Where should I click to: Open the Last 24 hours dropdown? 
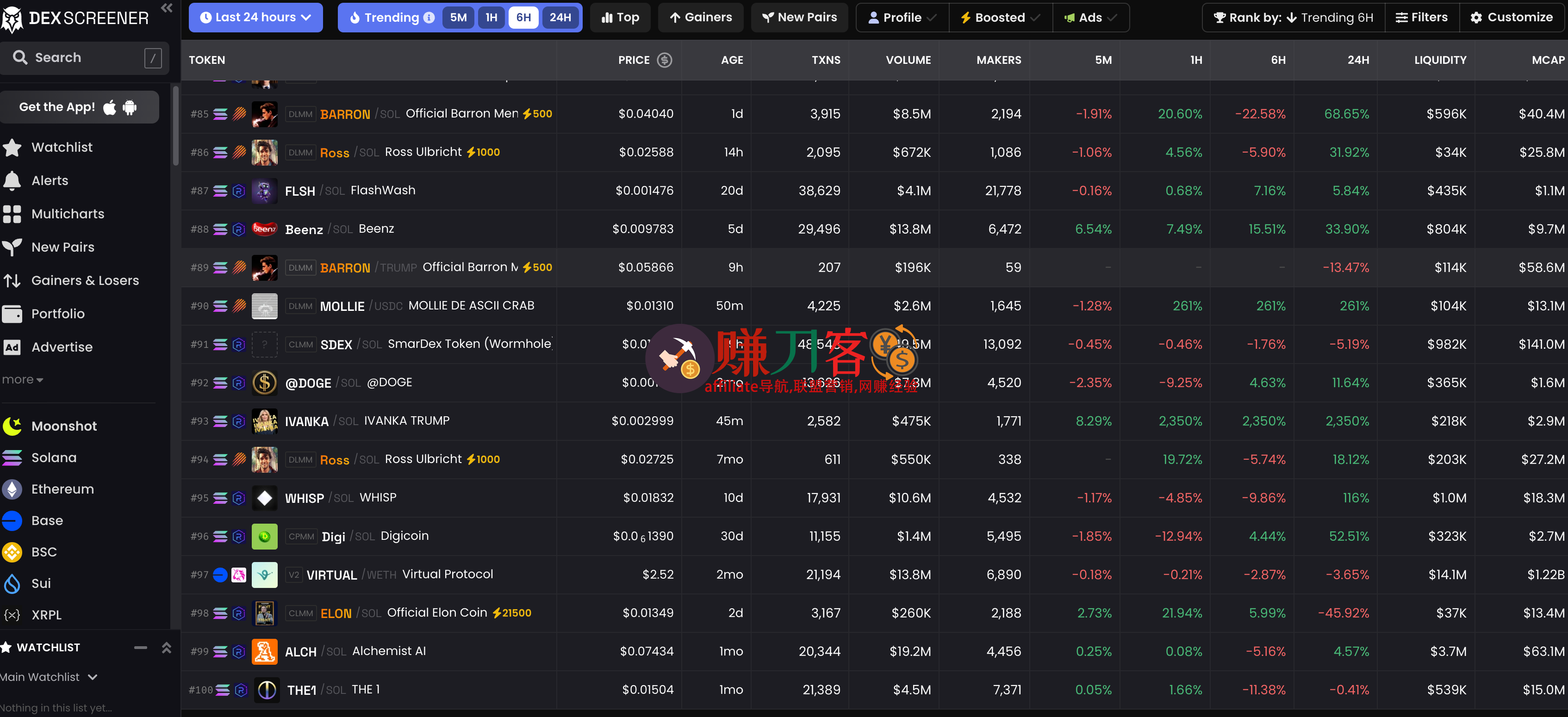tap(255, 18)
